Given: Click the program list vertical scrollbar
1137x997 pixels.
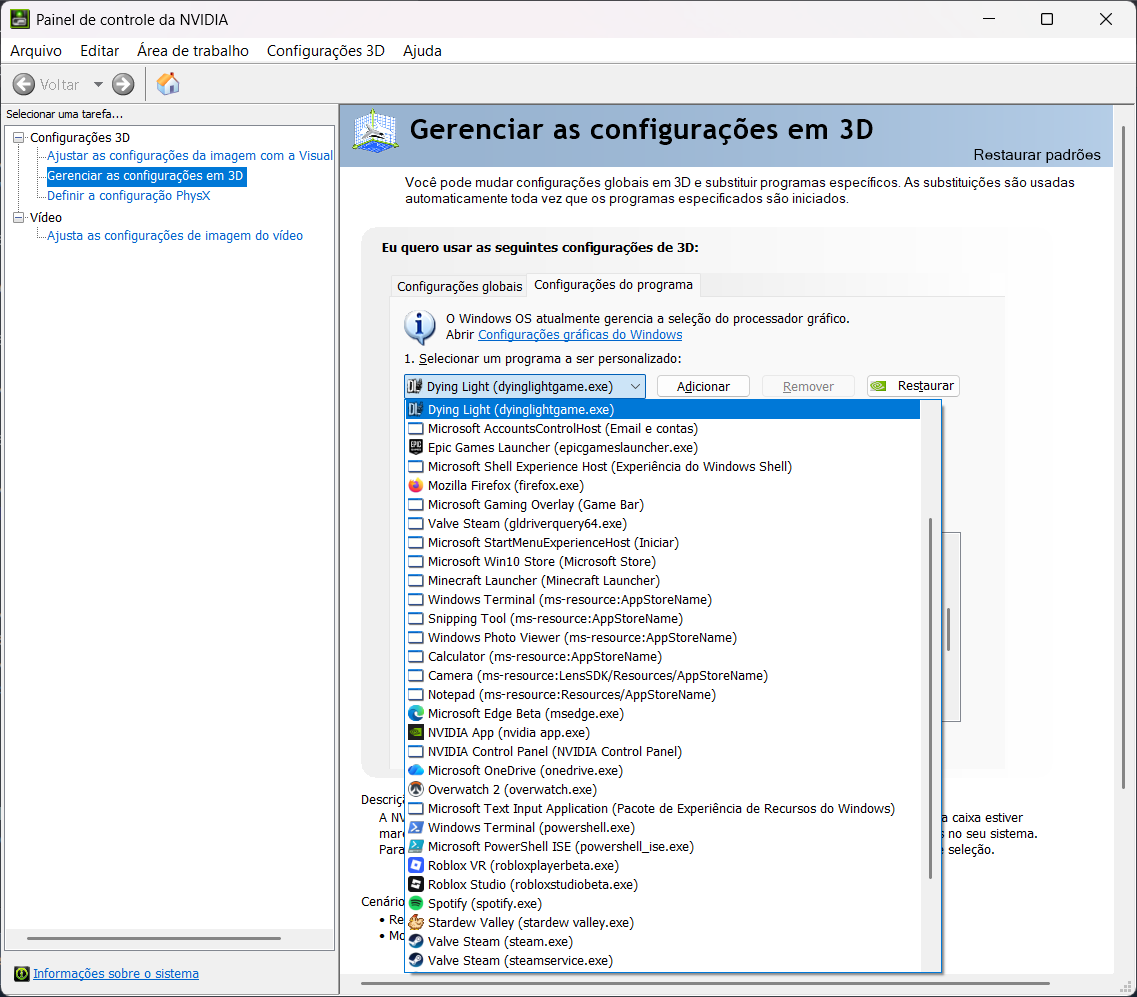Looking at the screenshot, I should (x=930, y=698).
